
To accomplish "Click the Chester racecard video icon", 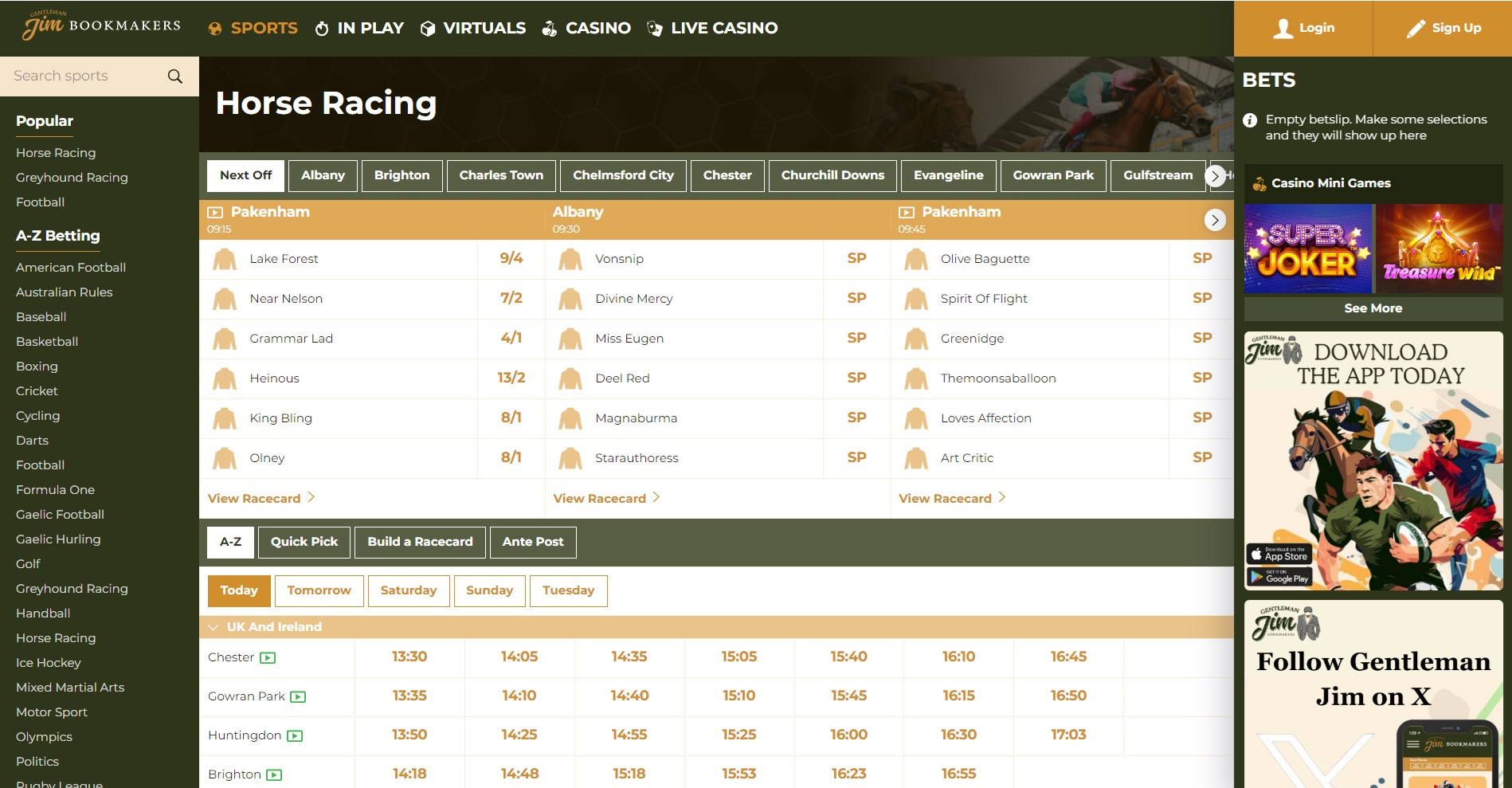I will tap(268, 657).
